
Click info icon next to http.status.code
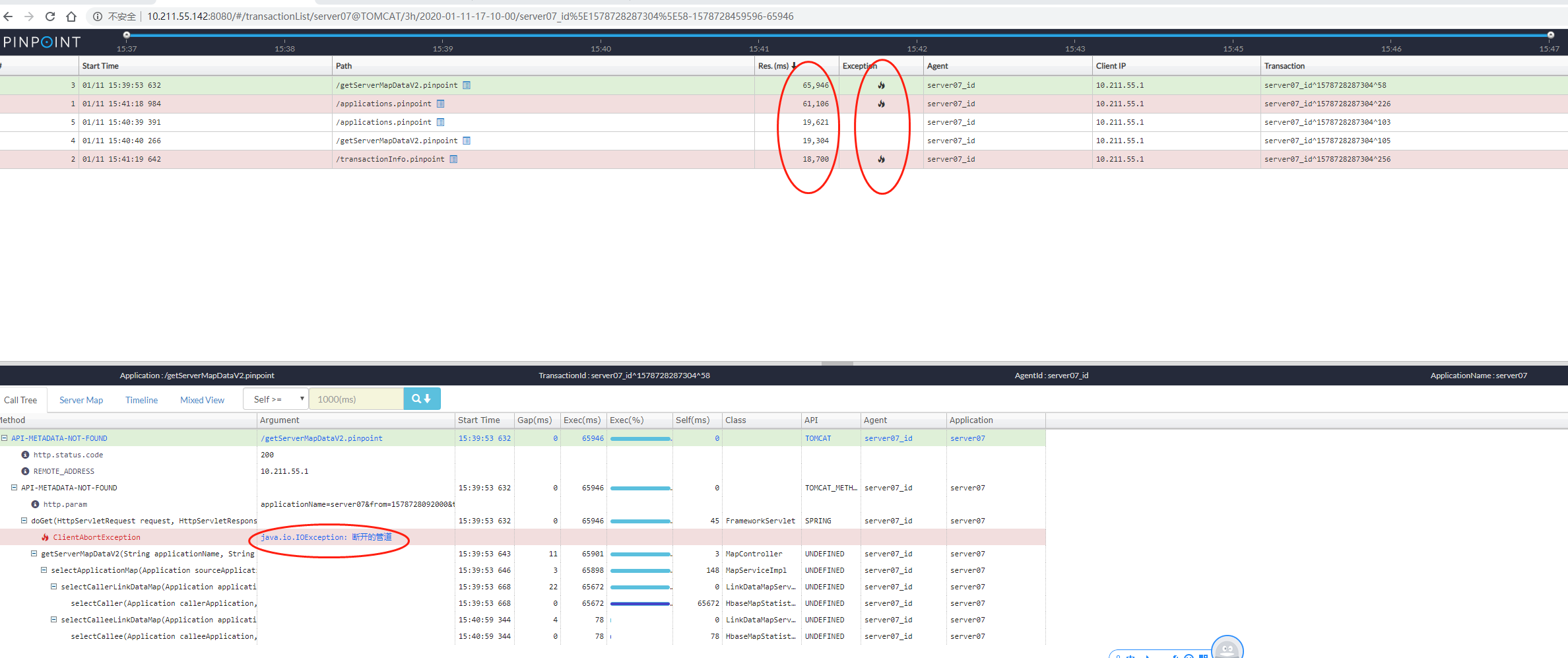[x=25, y=455]
